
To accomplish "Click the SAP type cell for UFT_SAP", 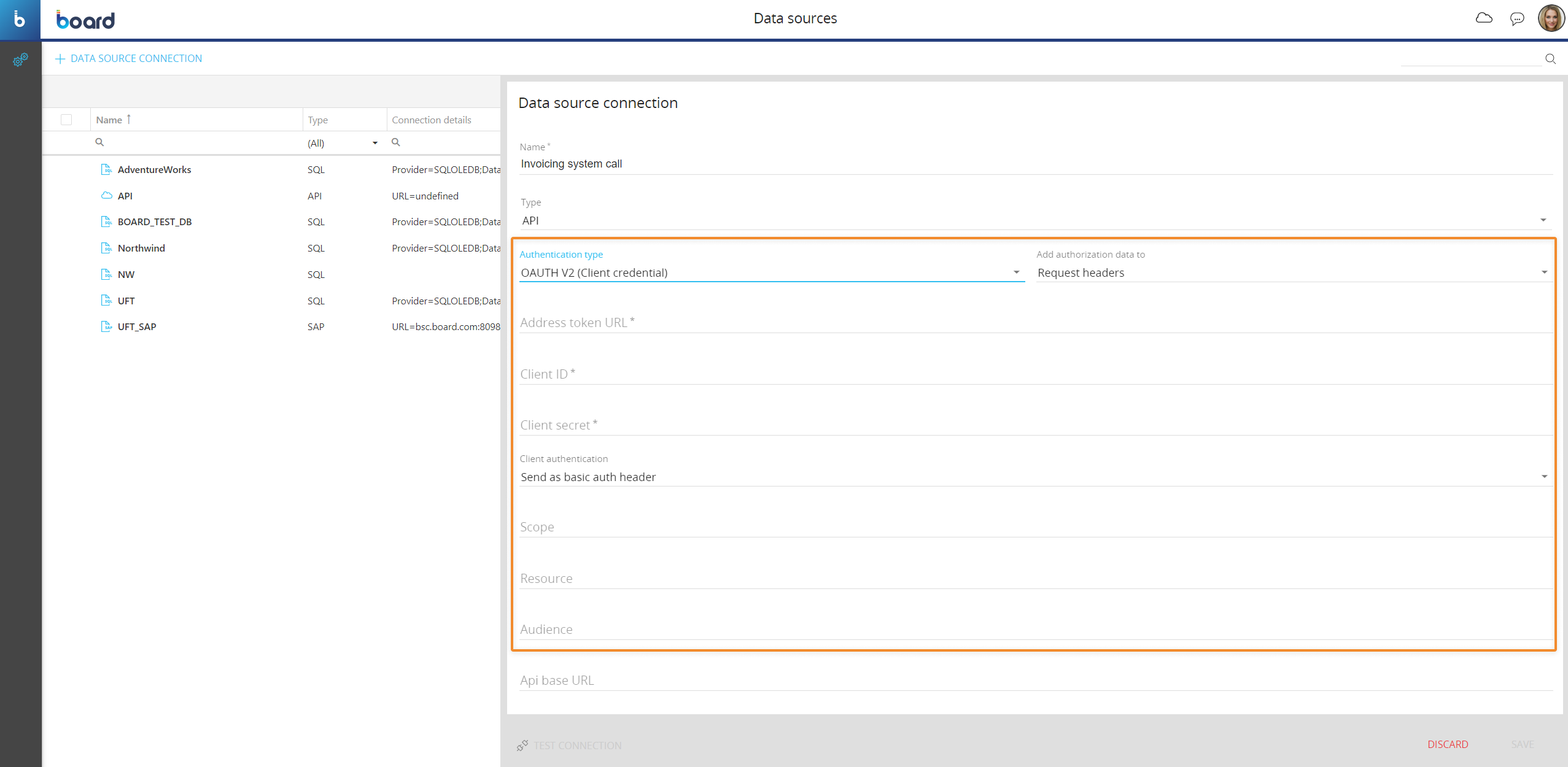I will (x=316, y=327).
